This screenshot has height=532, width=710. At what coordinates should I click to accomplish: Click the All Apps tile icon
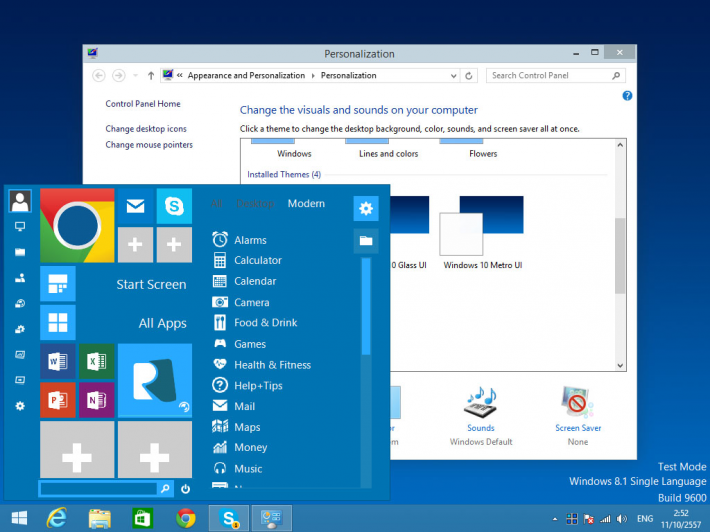click(x=58, y=322)
